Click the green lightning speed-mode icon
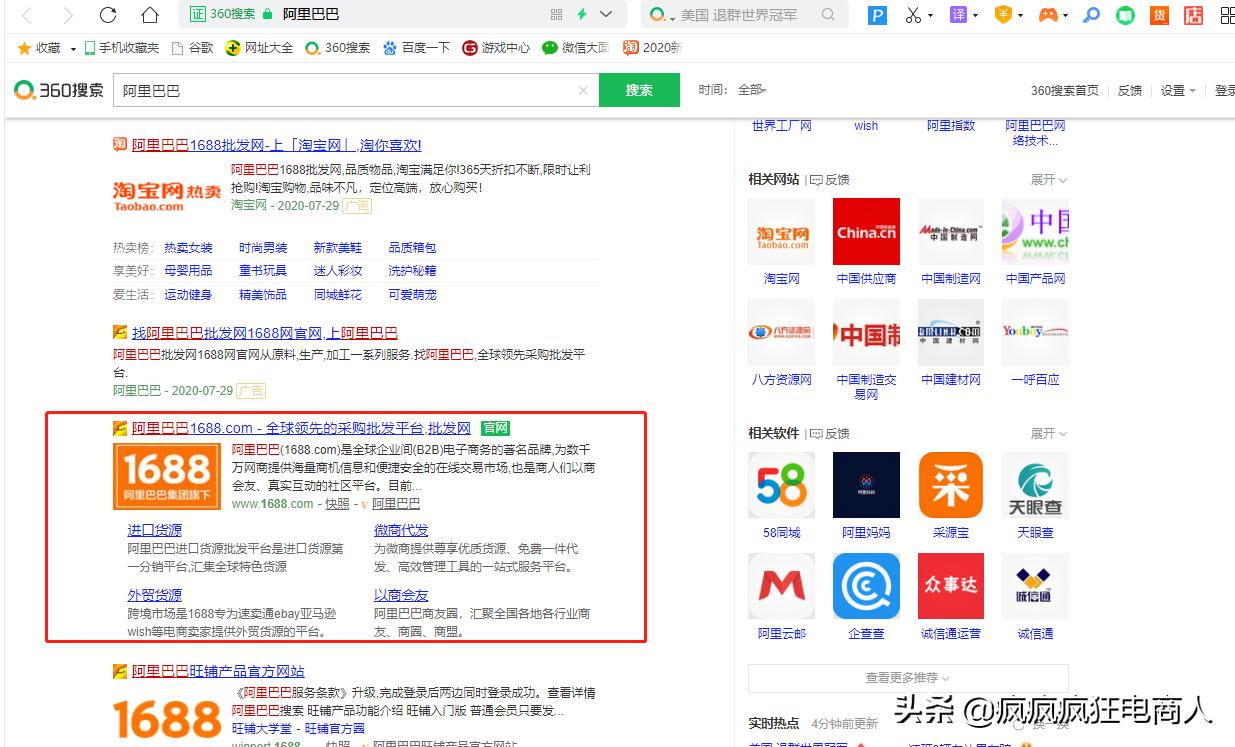 pyautogui.click(x=582, y=15)
